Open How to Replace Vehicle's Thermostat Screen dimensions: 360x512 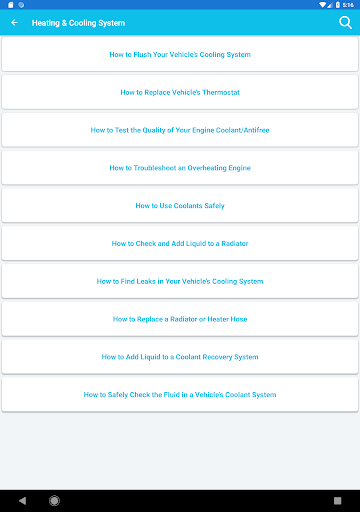(180, 92)
